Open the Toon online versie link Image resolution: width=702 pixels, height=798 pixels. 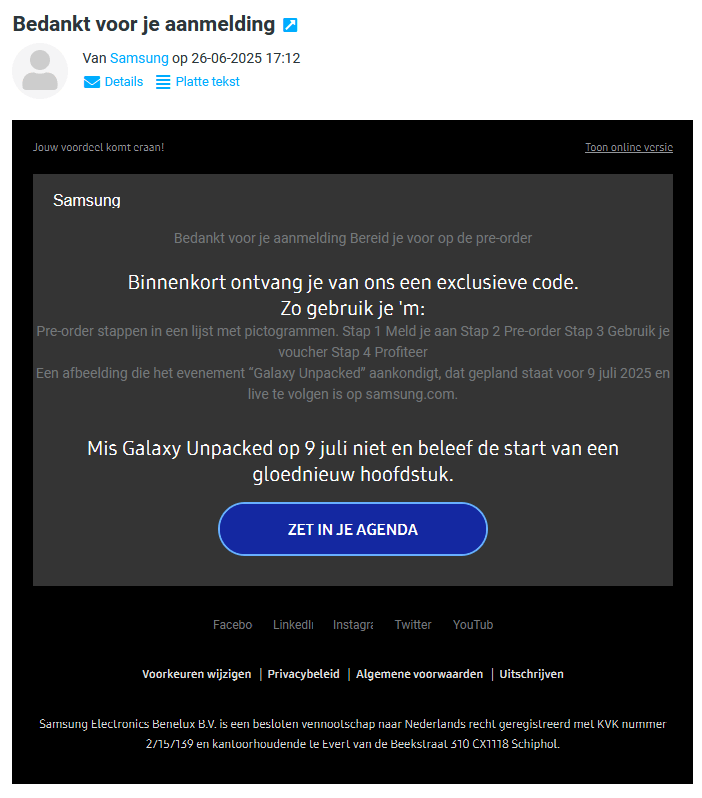point(628,147)
